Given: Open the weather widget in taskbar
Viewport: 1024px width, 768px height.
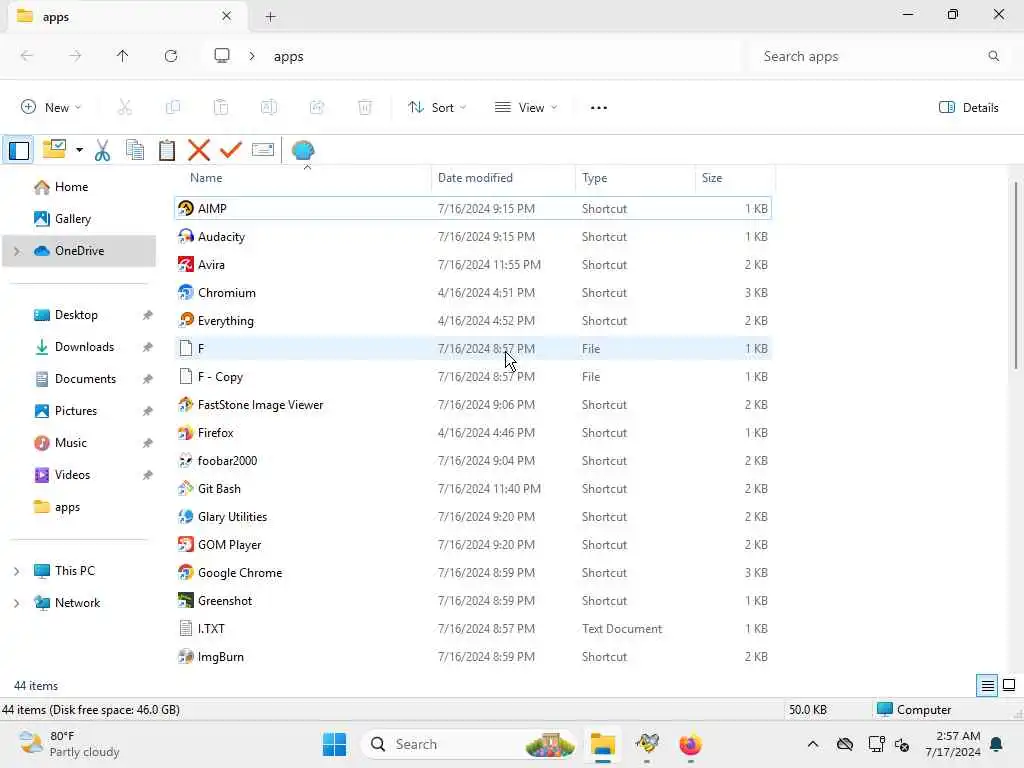Looking at the screenshot, I should (69, 744).
